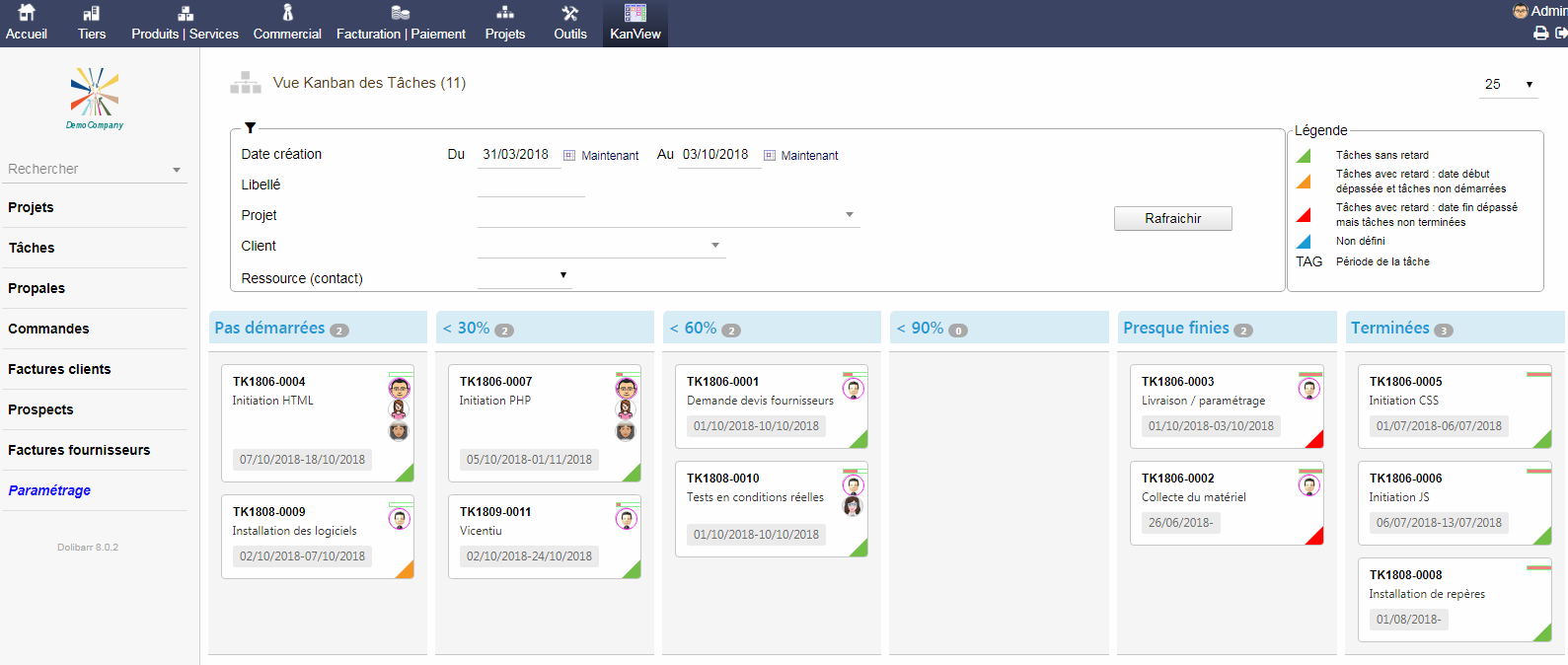Click the filter funnel icon above Date création

click(x=251, y=128)
